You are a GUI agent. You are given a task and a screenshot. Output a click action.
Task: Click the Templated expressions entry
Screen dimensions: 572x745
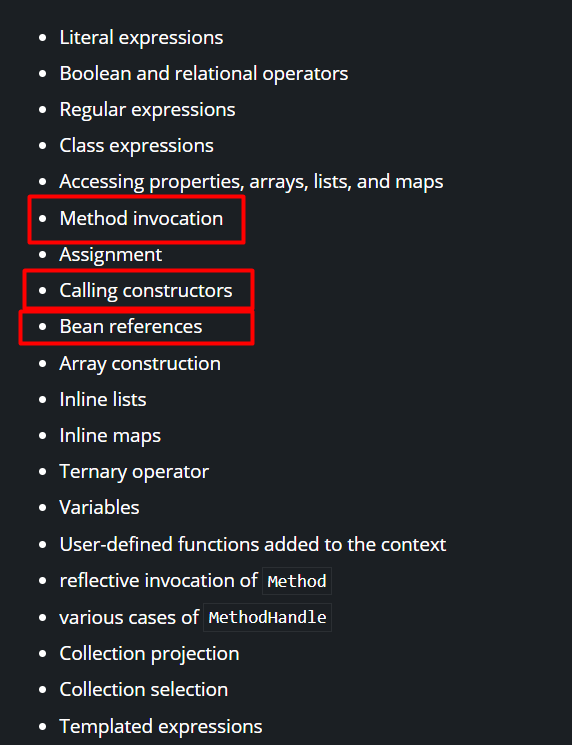[x=161, y=727]
